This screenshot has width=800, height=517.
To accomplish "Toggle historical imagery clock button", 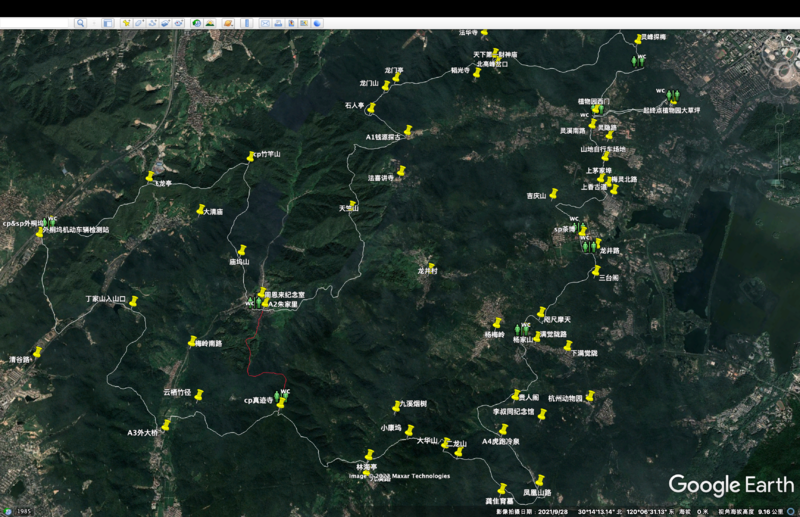I will coord(197,23).
